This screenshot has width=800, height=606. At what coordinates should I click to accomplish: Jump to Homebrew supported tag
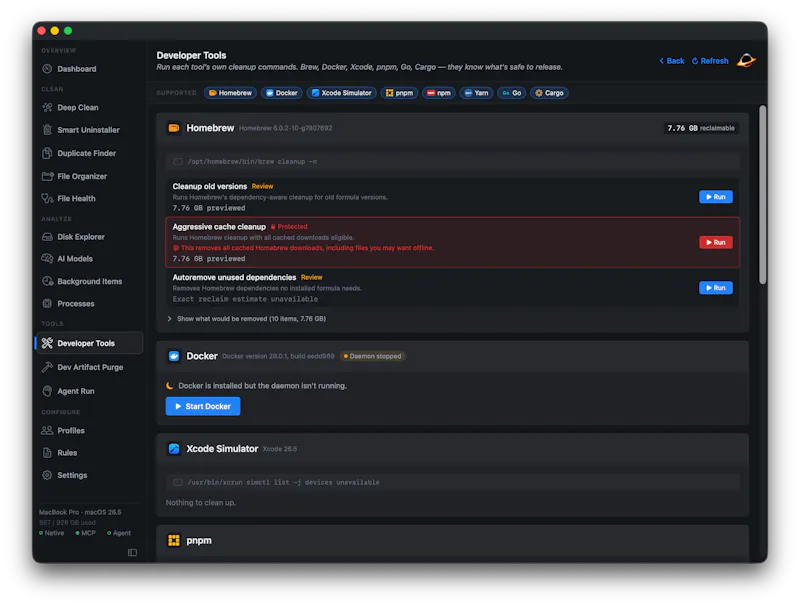(x=230, y=93)
